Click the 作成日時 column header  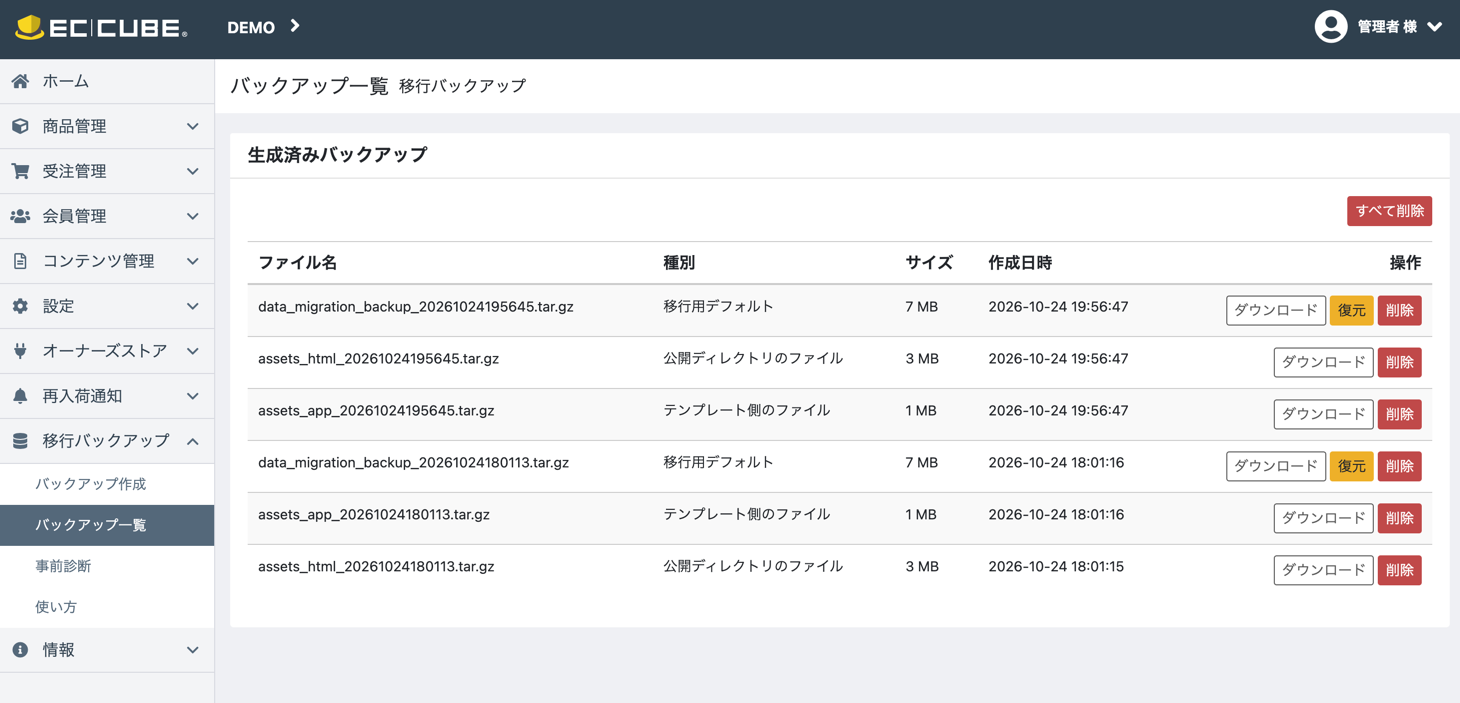1020,263
